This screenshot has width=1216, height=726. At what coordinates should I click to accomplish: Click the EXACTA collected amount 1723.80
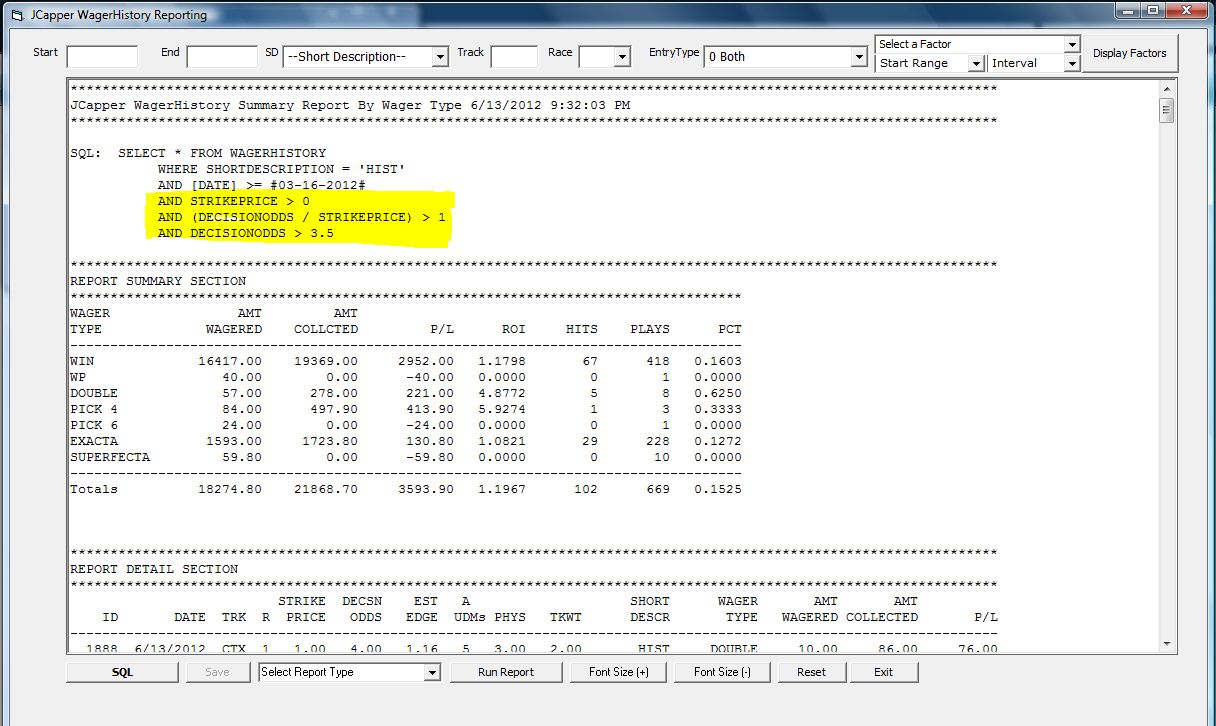tap(330, 441)
